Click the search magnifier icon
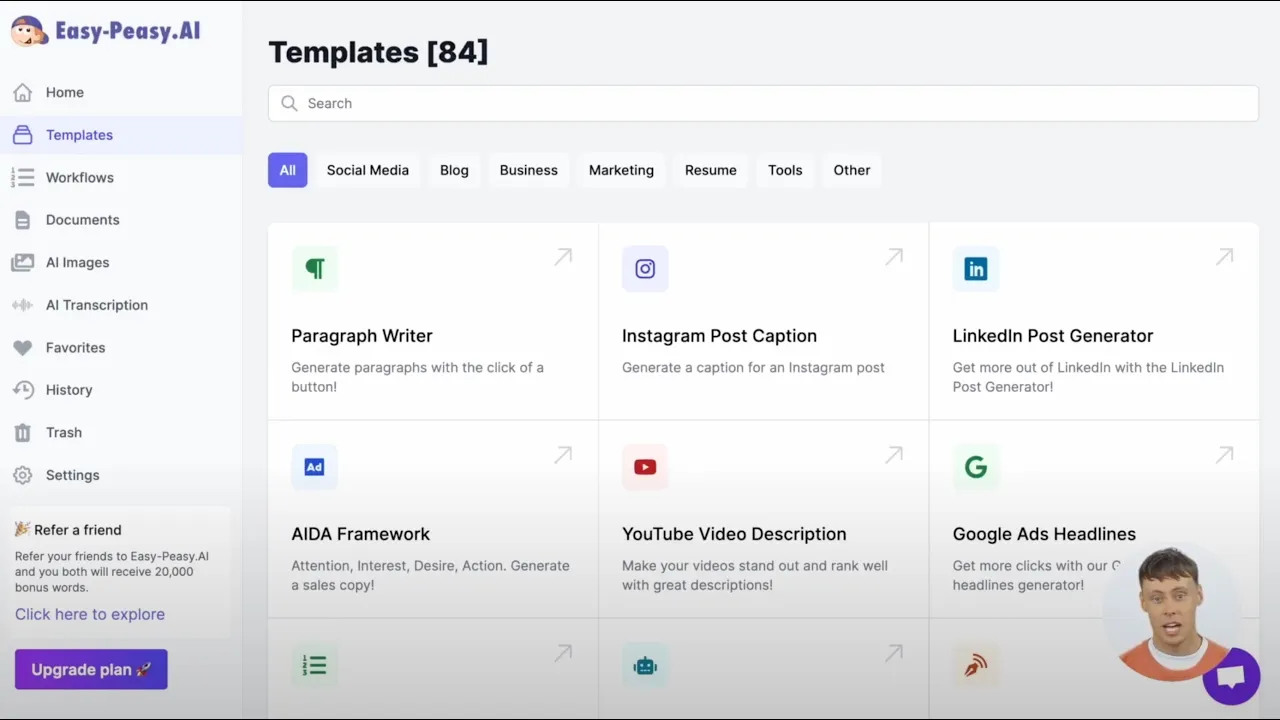Viewport: 1280px width, 720px height. (289, 103)
